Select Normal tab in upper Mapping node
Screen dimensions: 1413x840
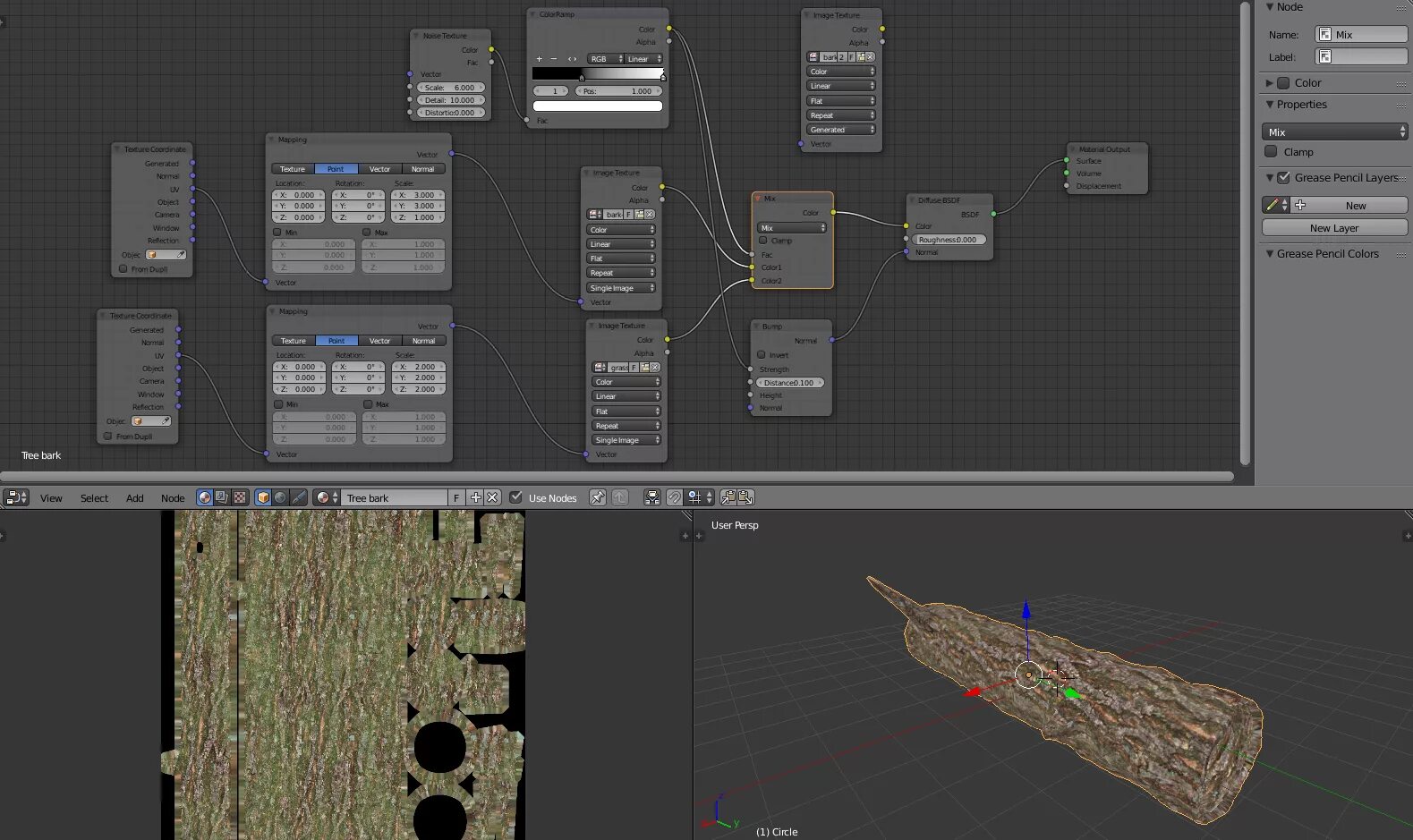[423, 169]
